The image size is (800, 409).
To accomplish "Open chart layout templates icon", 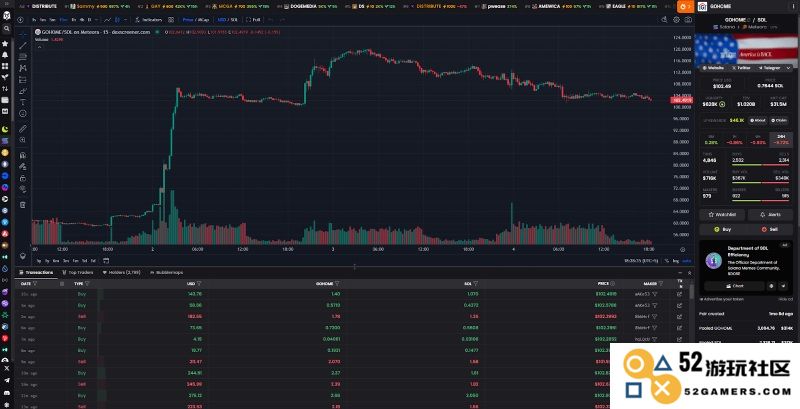I will click(x=171, y=19).
